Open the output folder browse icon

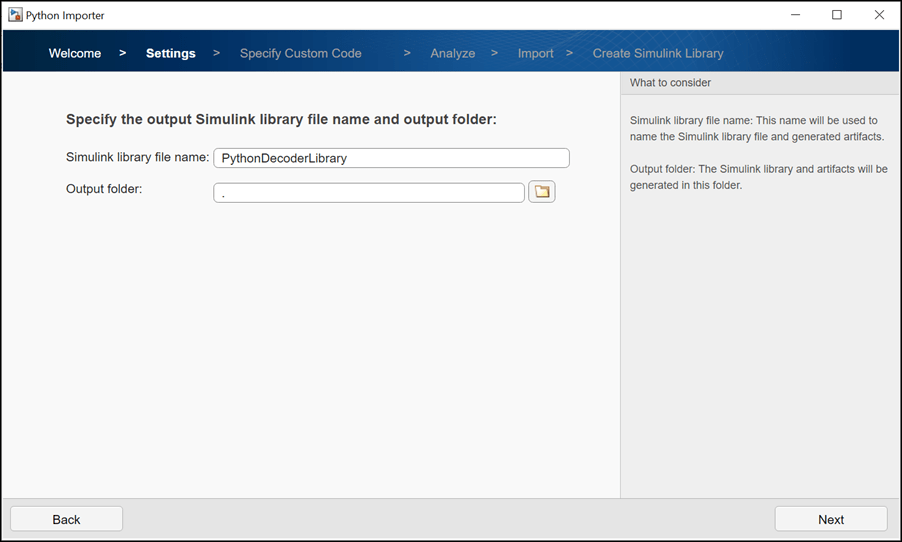542,192
